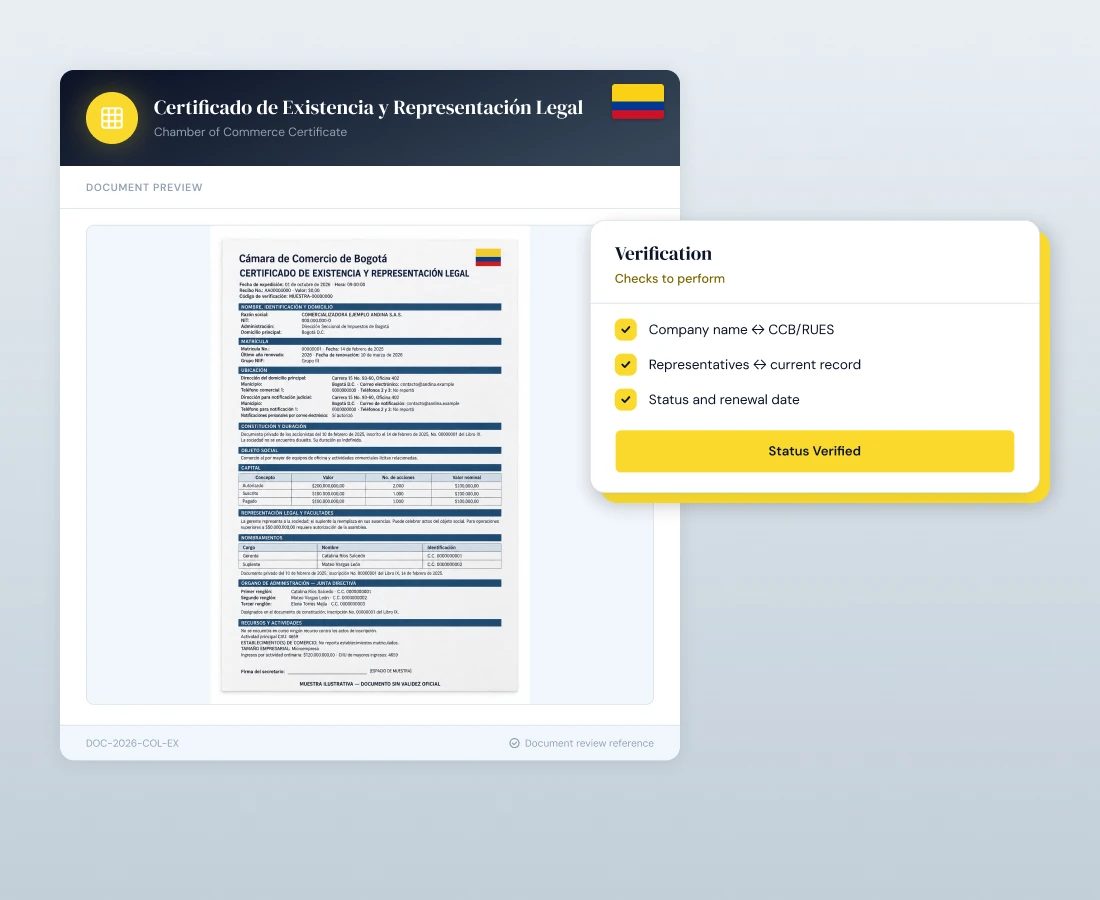Click the Representatives ↔ current record label
The image size is (1100, 900).
click(754, 365)
